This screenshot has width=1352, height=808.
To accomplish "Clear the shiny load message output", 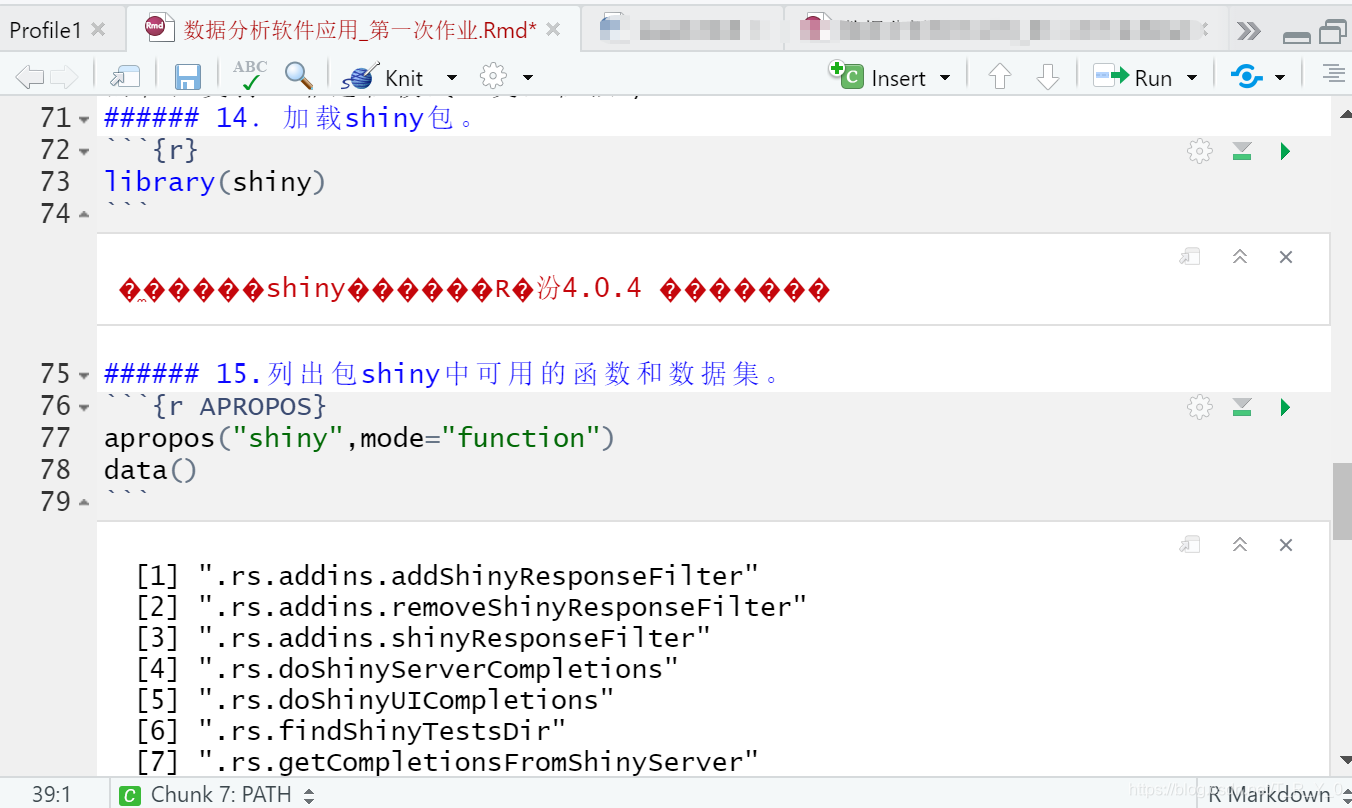I will click(x=1286, y=257).
